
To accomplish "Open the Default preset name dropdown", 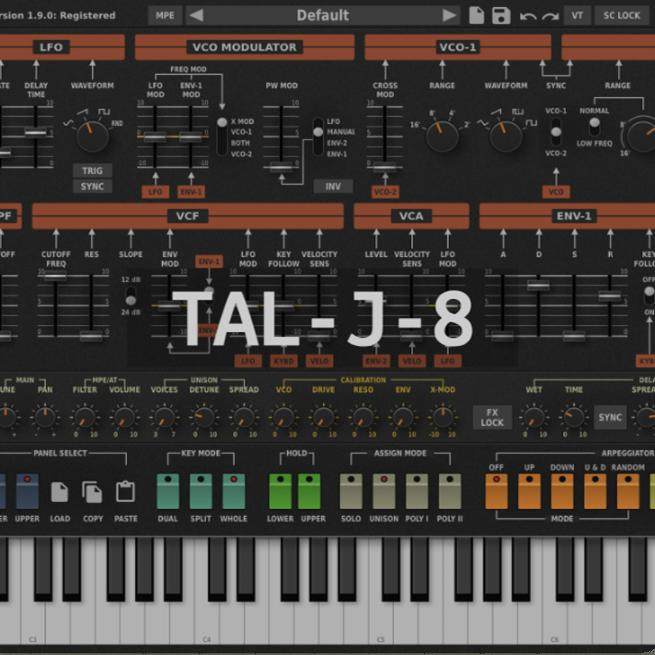I will click(x=322, y=15).
